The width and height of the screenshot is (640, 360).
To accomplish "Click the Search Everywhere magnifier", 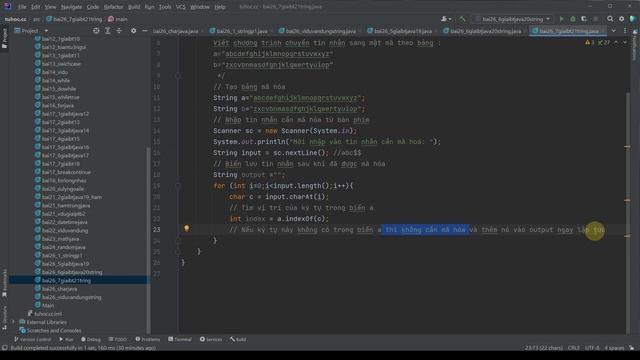I will point(610,19).
